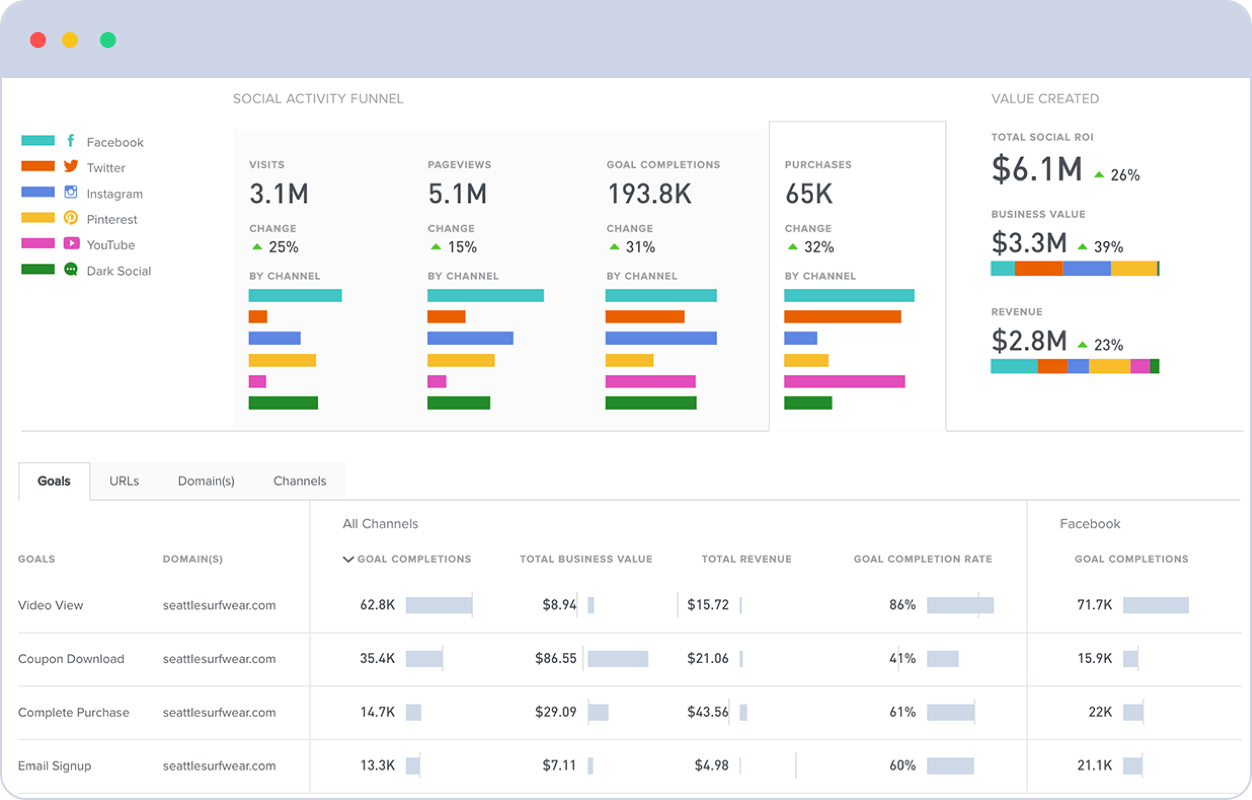Click the Business Value stacked color bar
This screenshot has height=800, width=1252.
coord(1075,268)
